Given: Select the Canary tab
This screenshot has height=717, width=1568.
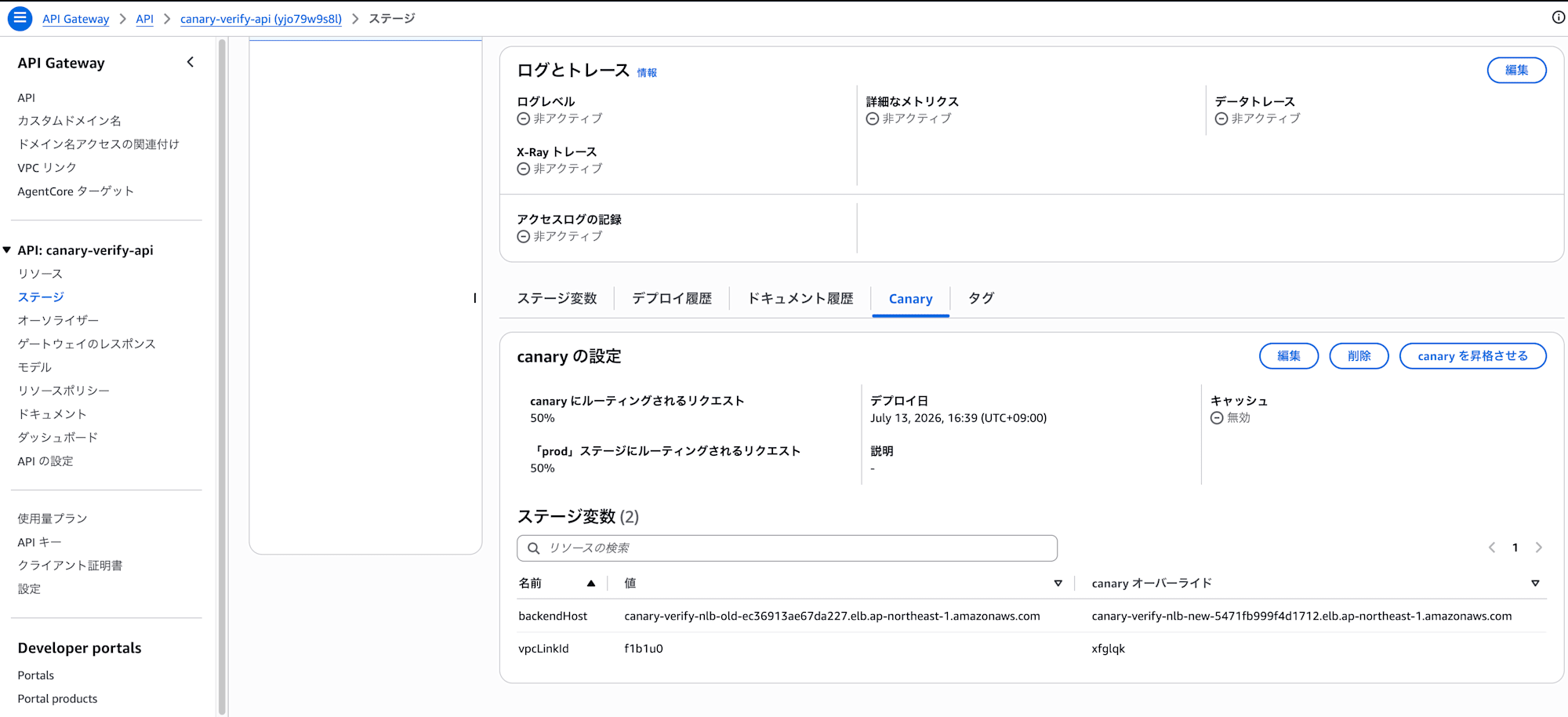Looking at the screenshot, I should pyautogui.click(x=911, y=299).
